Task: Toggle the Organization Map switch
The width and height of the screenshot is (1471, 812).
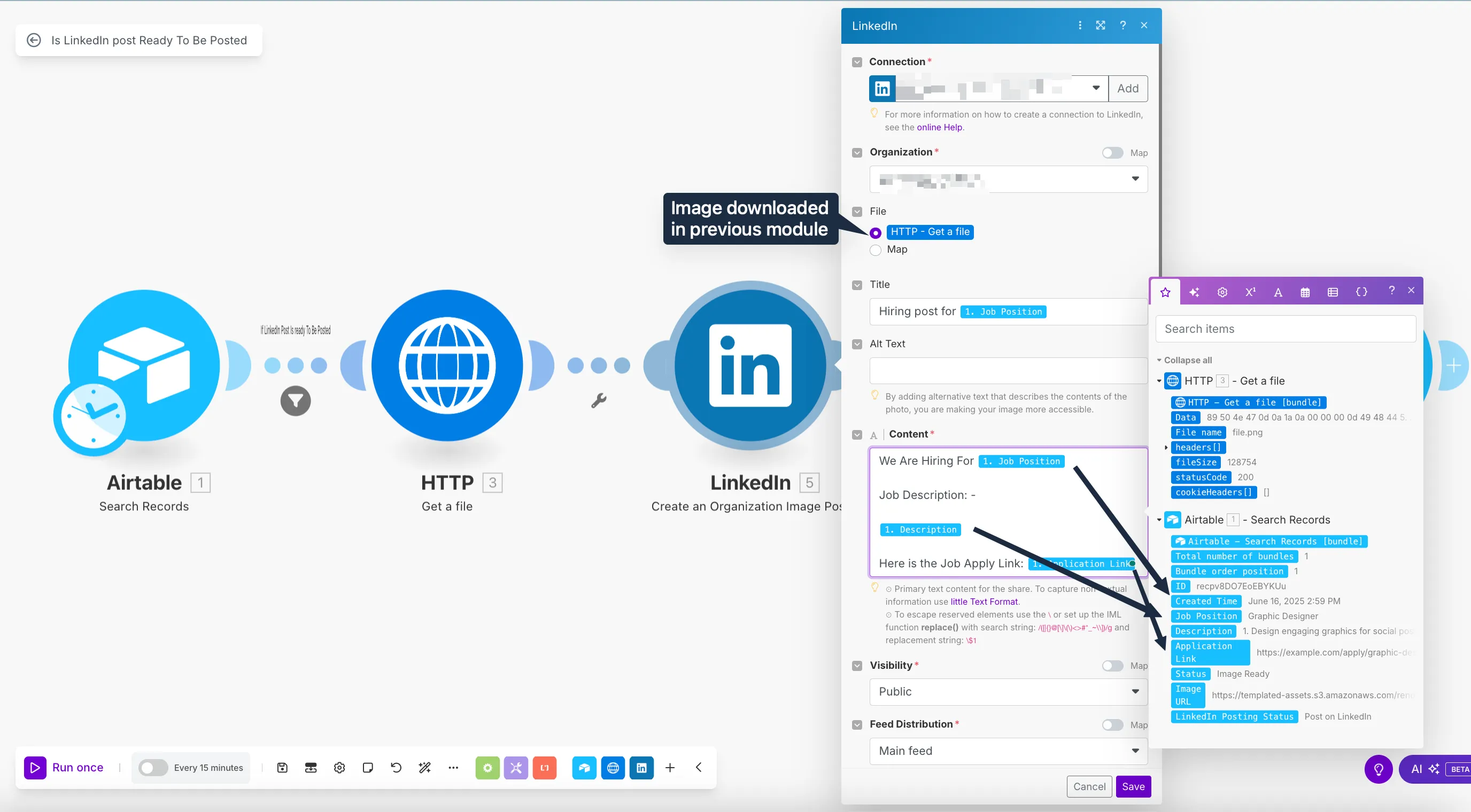Action: tap(1112, 152)
